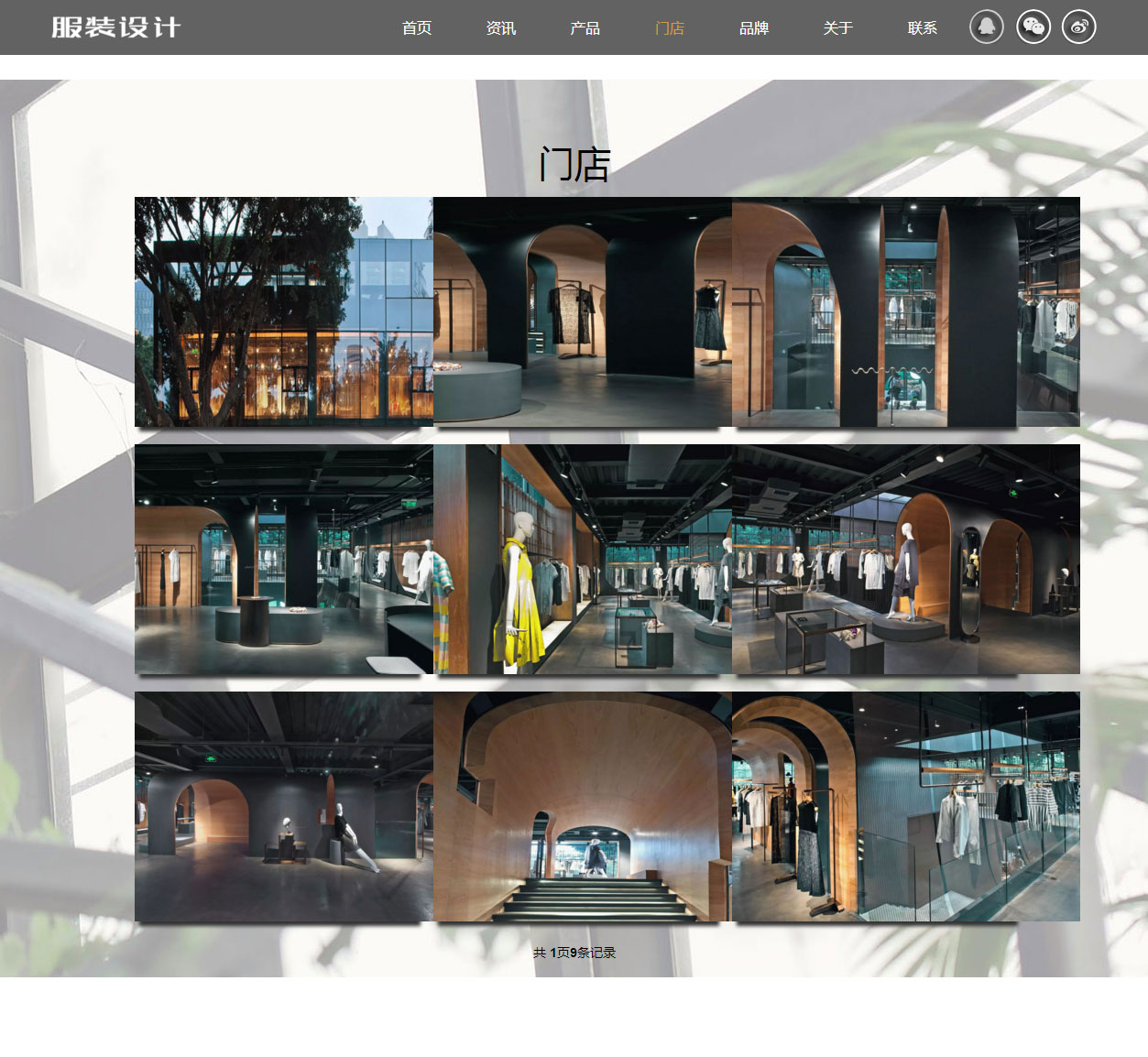Select the highlighted 门店 menu item
1148x1057 pixels.
[670, 28]
